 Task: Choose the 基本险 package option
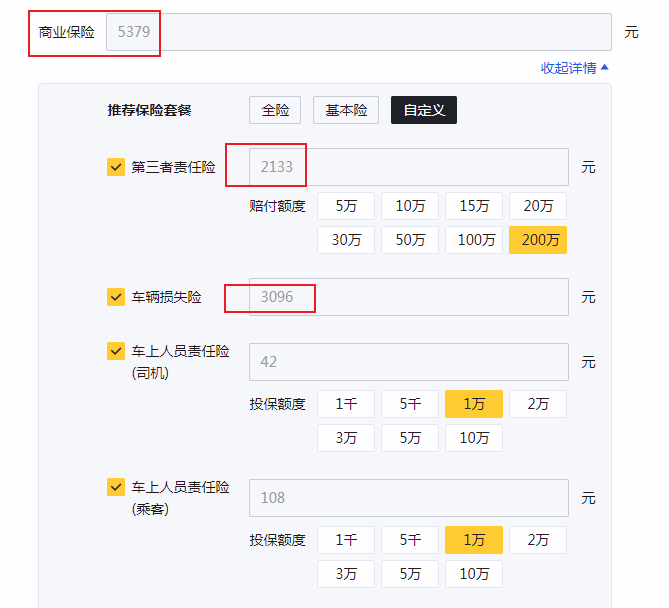coord(346,110)
